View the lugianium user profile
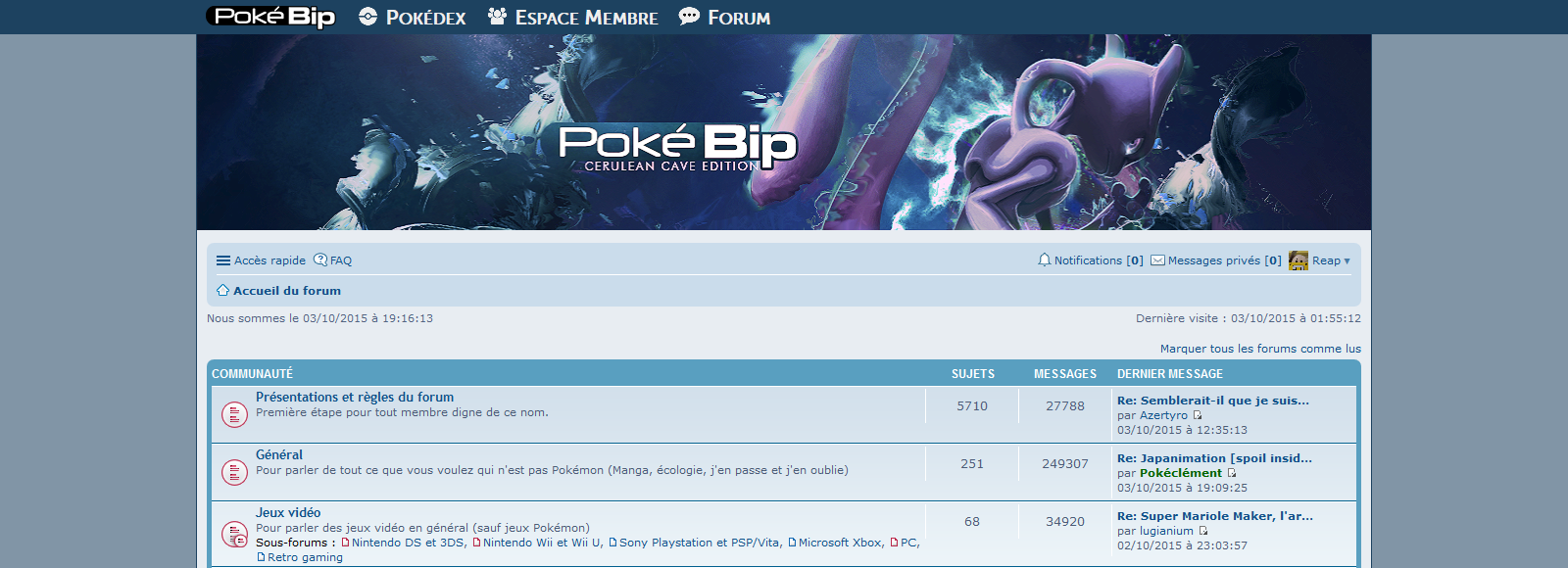 click(1166, 531)
